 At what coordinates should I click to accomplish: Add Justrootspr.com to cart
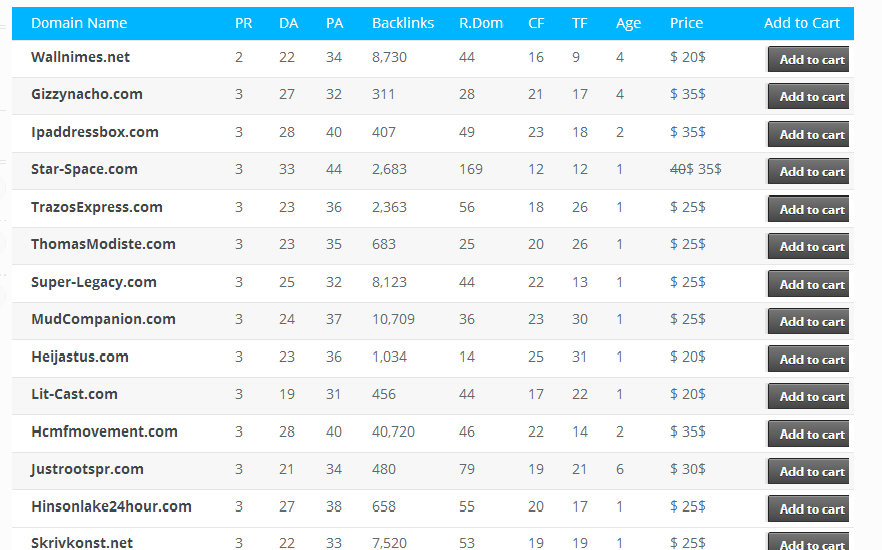pyautogui.click(x=808, y=471)
